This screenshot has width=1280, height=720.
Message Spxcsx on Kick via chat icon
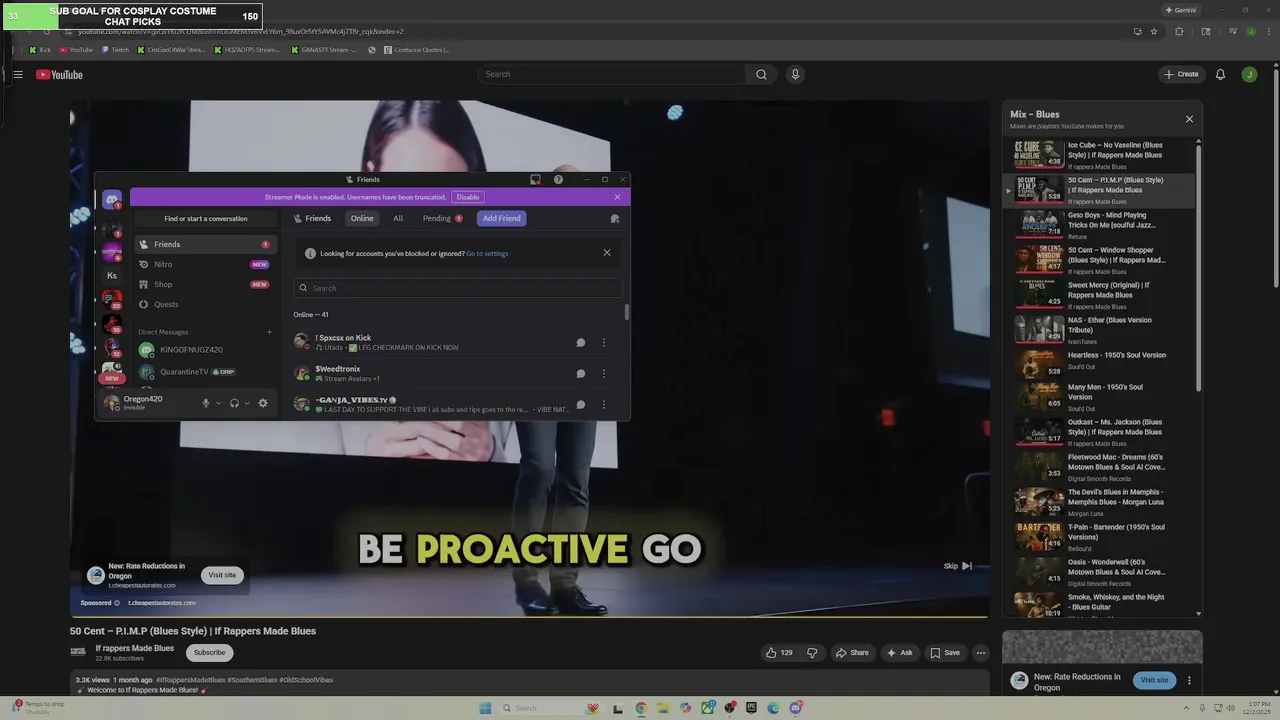pyautogui.click(x=580, y=342)
